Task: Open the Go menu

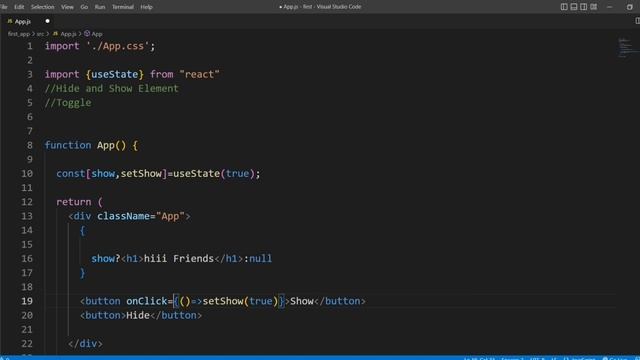Action: 84,7
